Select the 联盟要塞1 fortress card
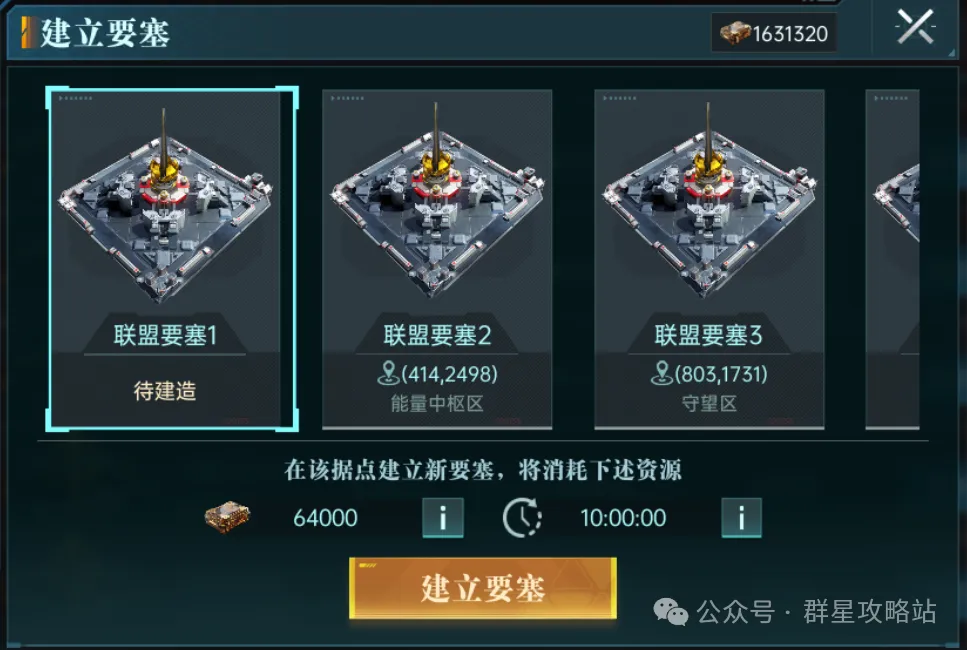Screen dimensions: 967x650 (172, 259)
